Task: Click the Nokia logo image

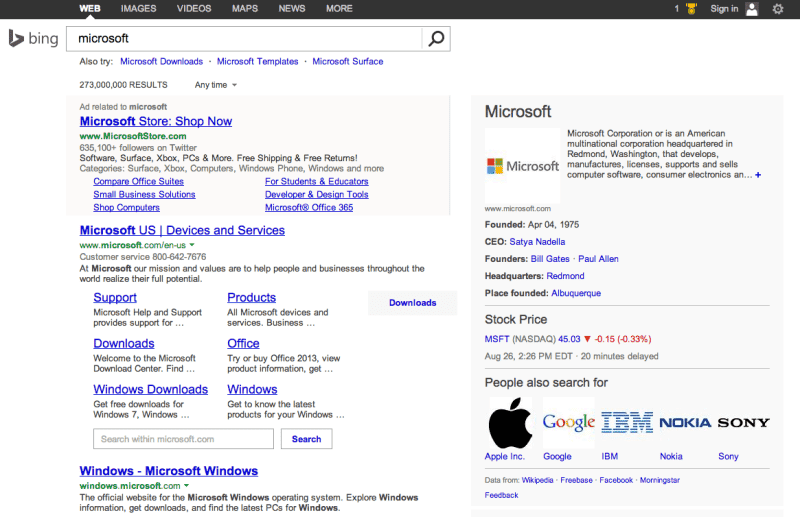Action: 685,423
